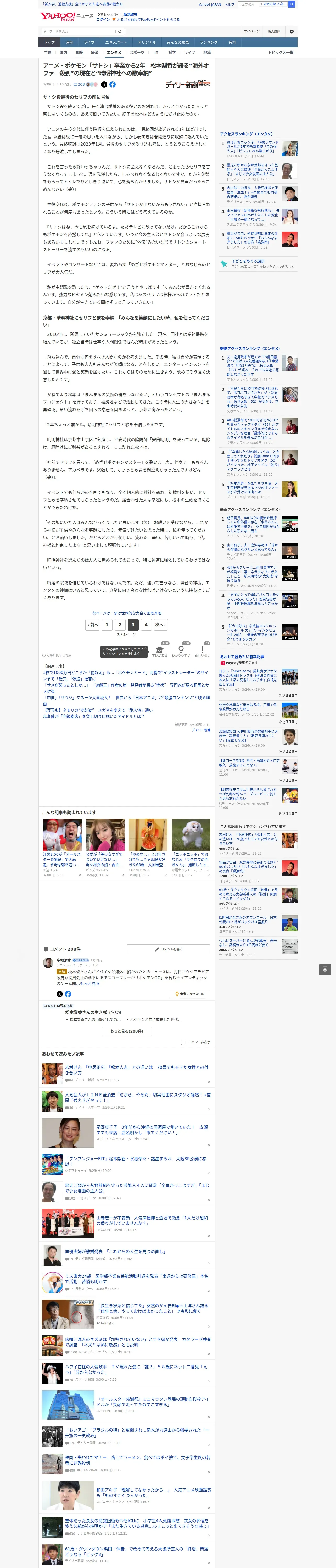Open video ranking item 1 成宮寛貴
336x1568 pixels.
(253, 523)
